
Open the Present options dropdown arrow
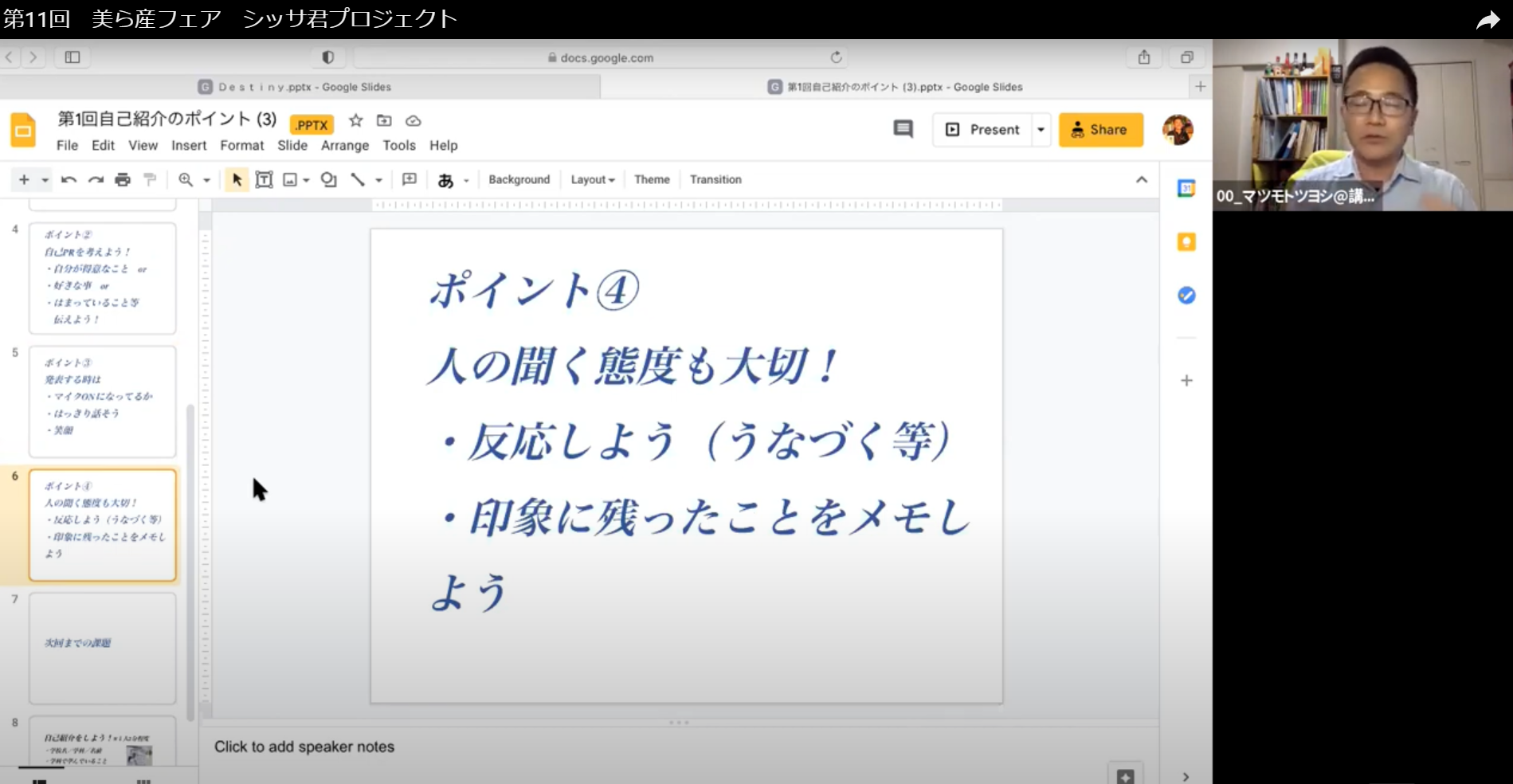pos(1041,130)
